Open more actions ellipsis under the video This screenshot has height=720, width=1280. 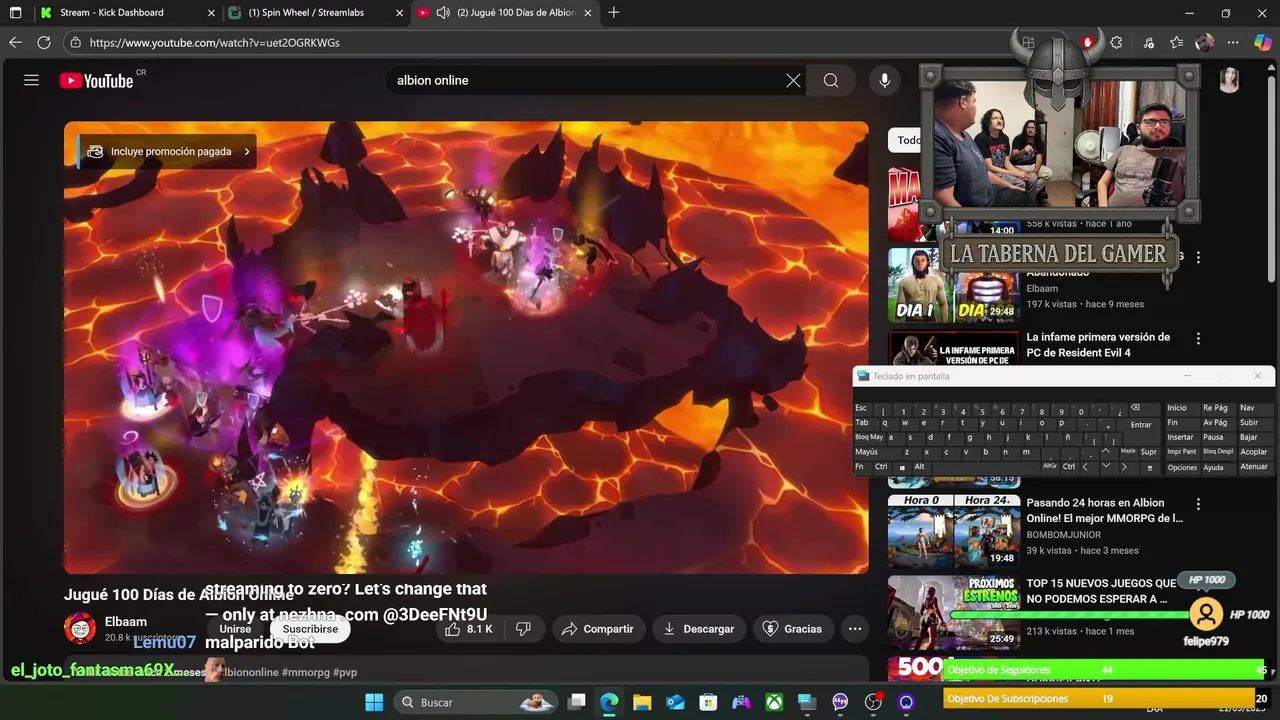pyautogui.click(x=855, y=629)
